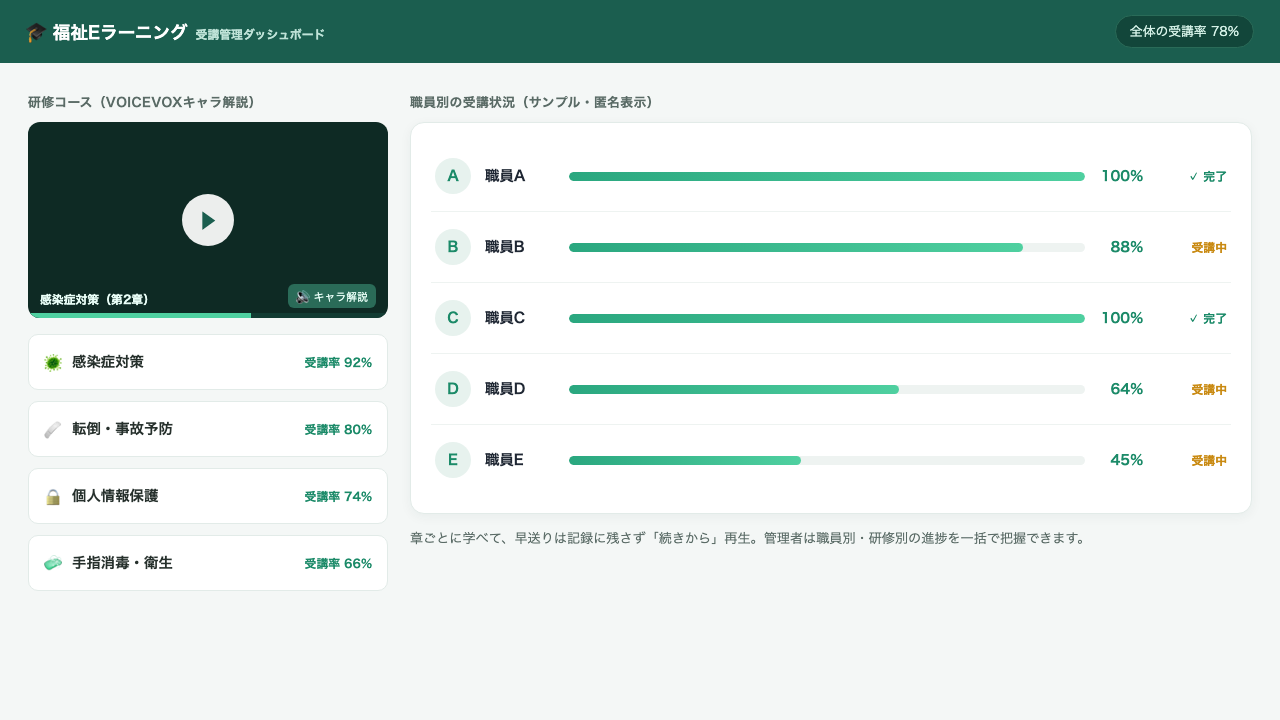Click the padlock icon for 個人情報保護
The image size is (1280, 720).
53,497
